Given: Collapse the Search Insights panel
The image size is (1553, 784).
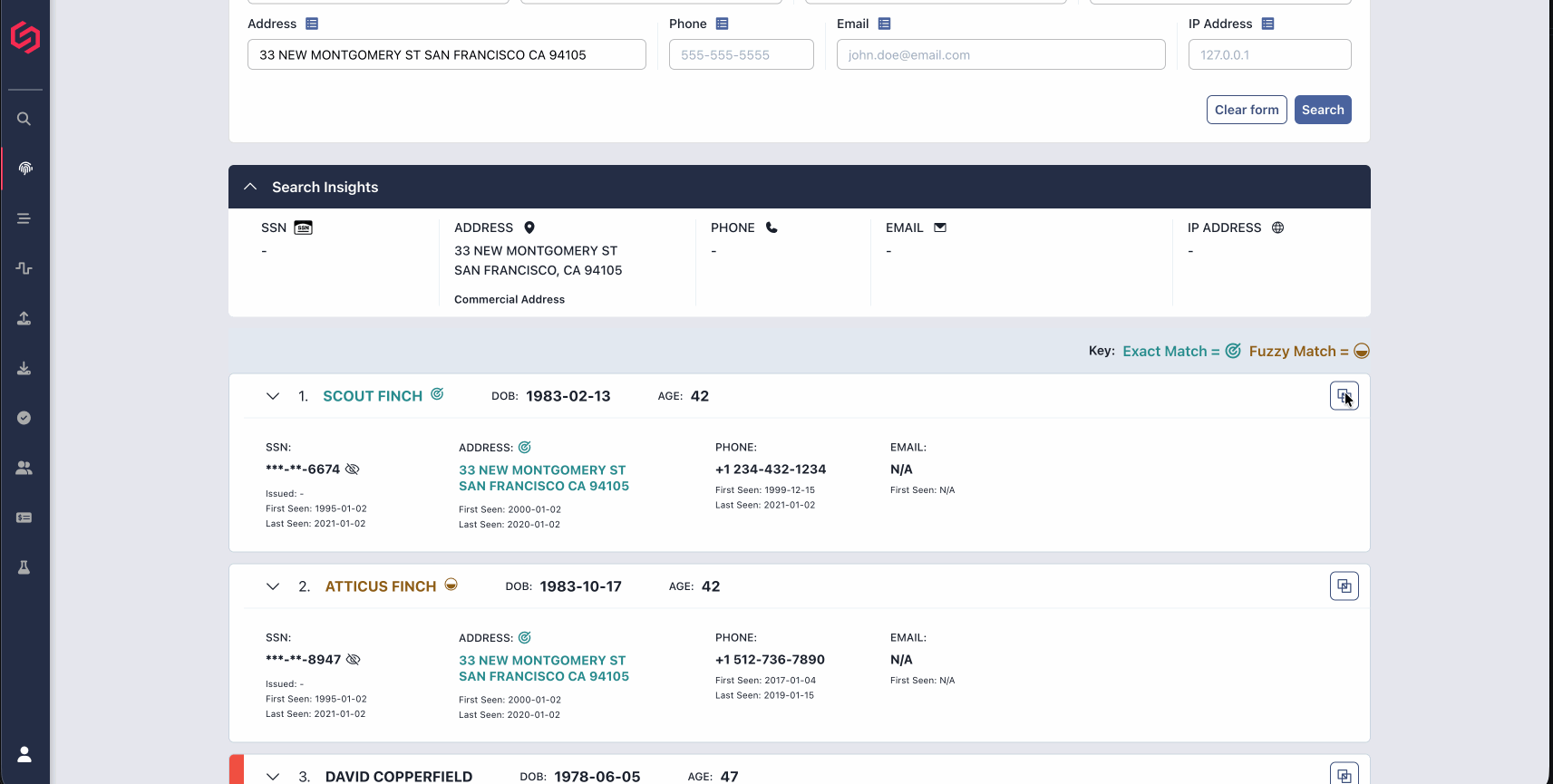Looking at the screenshot, I should (x=250, y=187).
